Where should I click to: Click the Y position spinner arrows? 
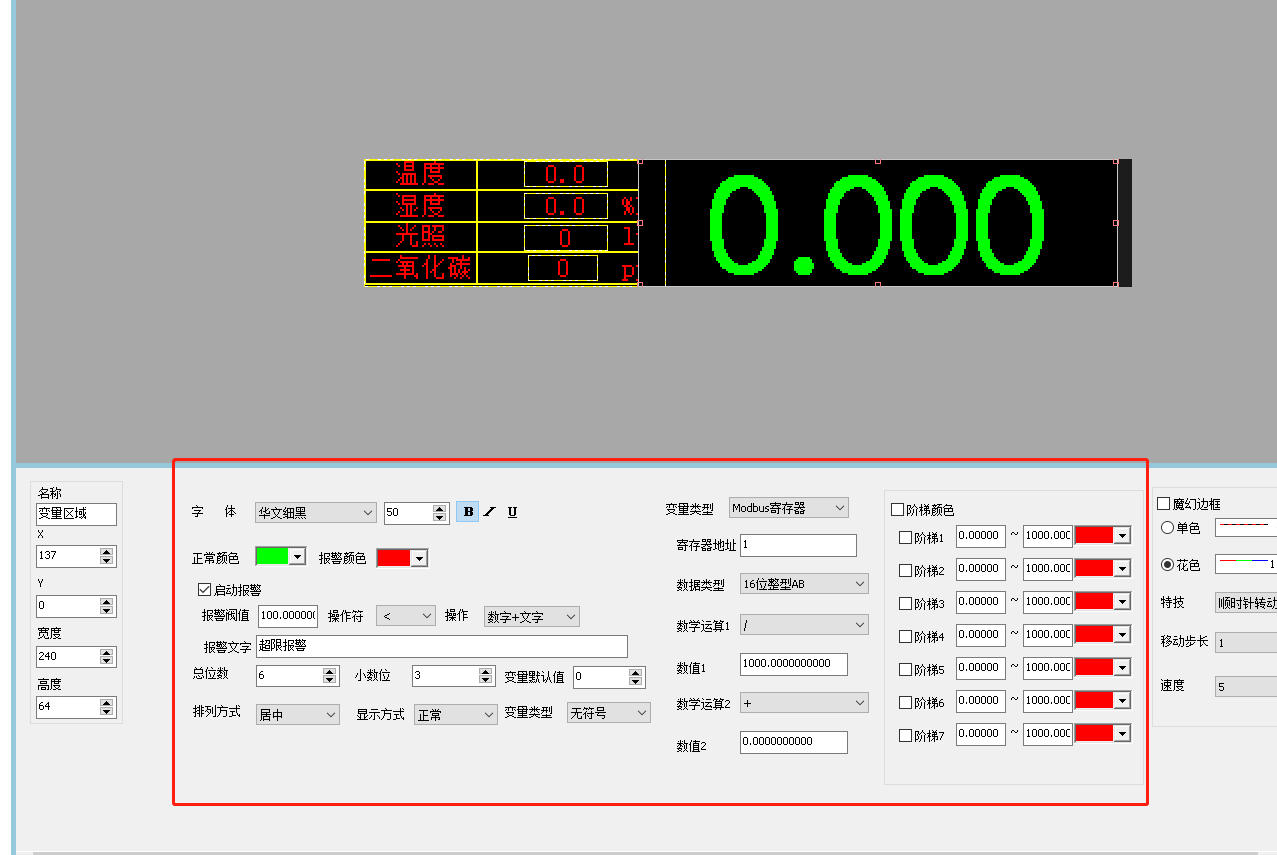click(x=107, y=606)
